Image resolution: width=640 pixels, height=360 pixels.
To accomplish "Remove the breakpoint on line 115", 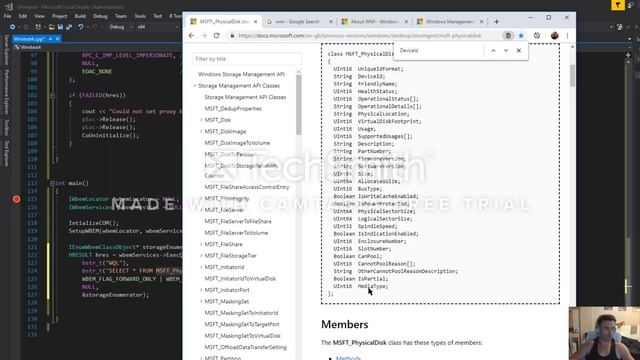I will point(16,199).
